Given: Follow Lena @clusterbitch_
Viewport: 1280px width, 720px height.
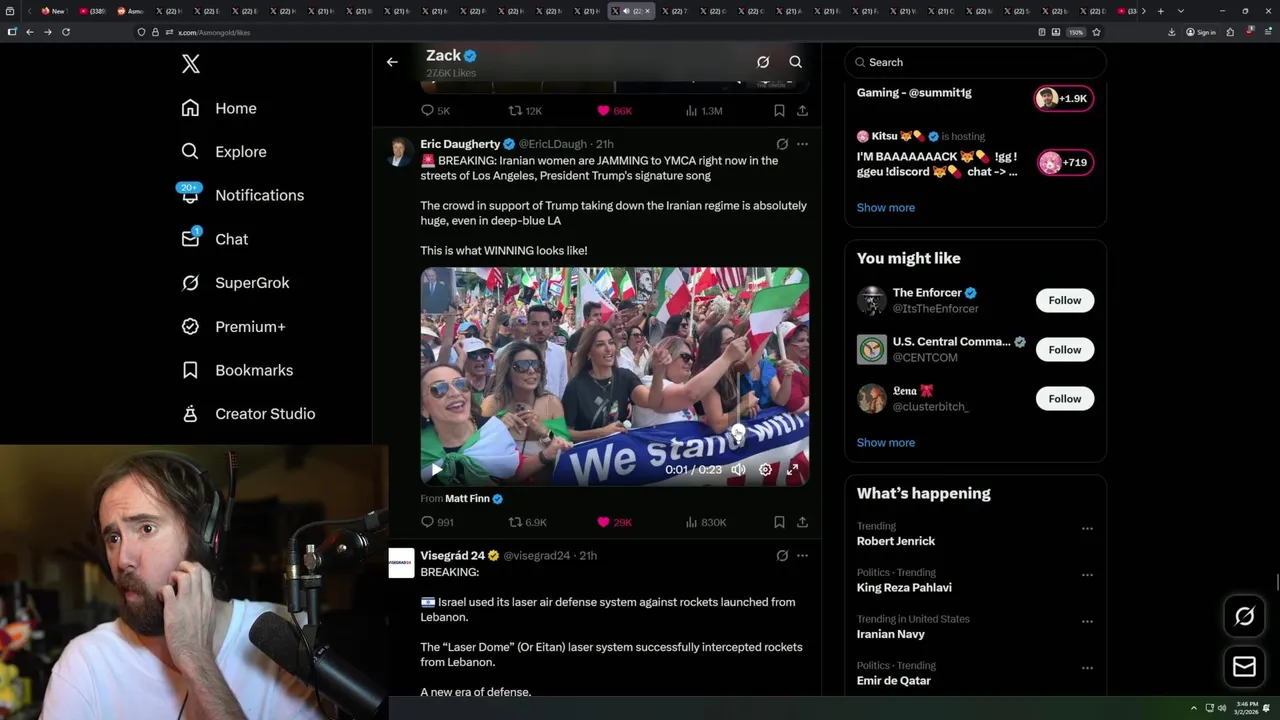Looking at the screenshot, I should pyautogui.click(x=1065, y=398).
